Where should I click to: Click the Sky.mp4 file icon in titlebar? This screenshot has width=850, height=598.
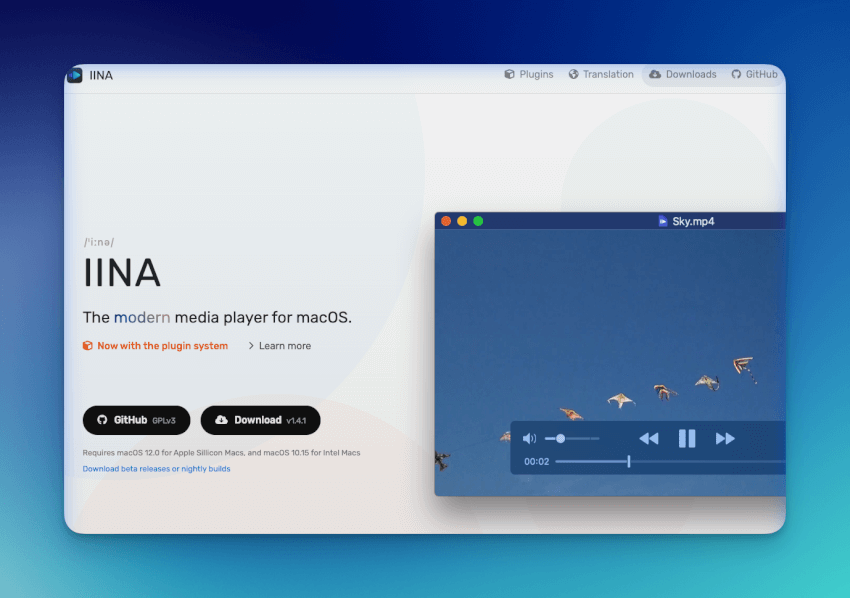[x=662, y=221]
